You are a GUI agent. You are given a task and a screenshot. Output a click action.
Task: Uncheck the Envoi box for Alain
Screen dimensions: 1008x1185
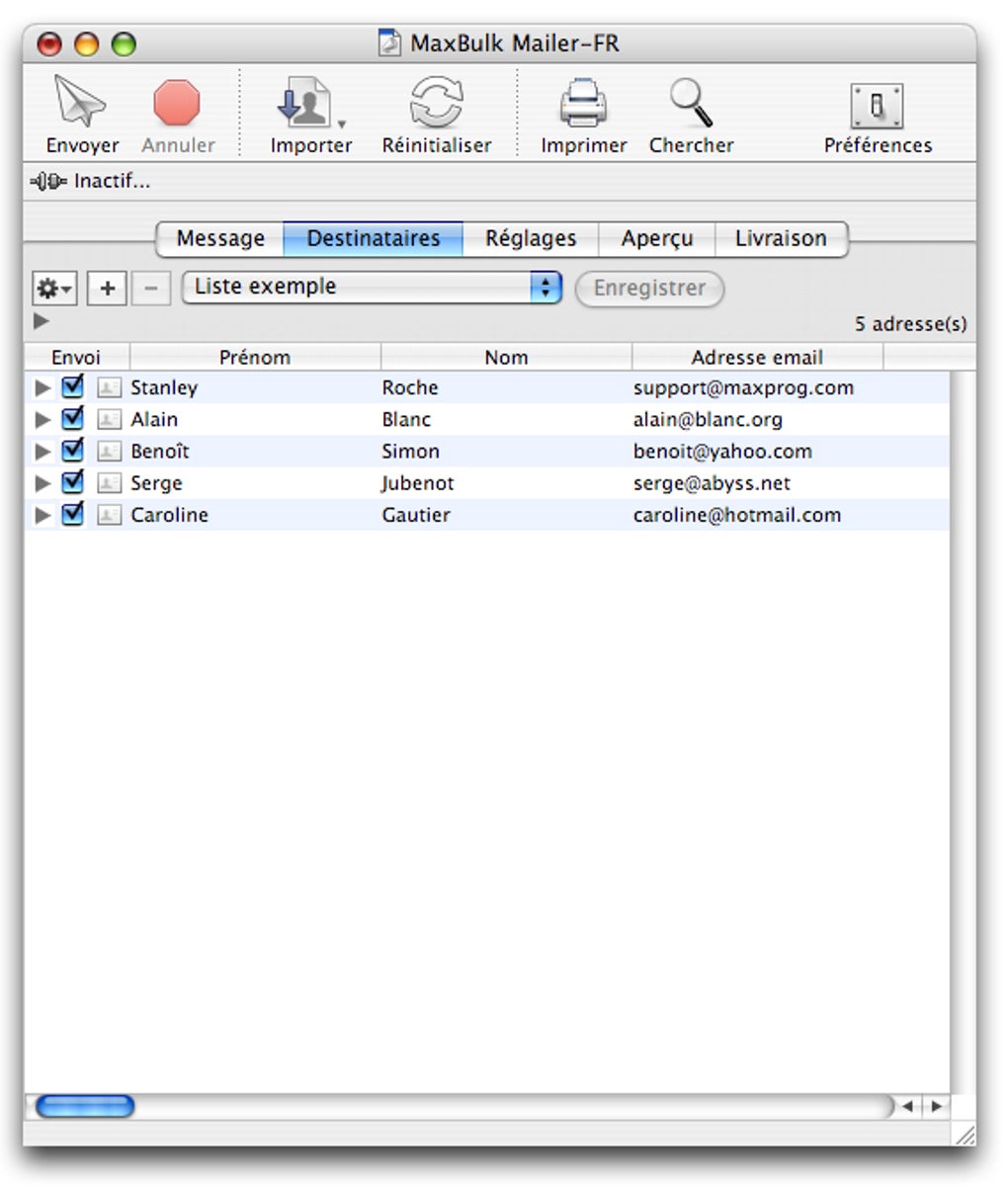tap(72, 418)
